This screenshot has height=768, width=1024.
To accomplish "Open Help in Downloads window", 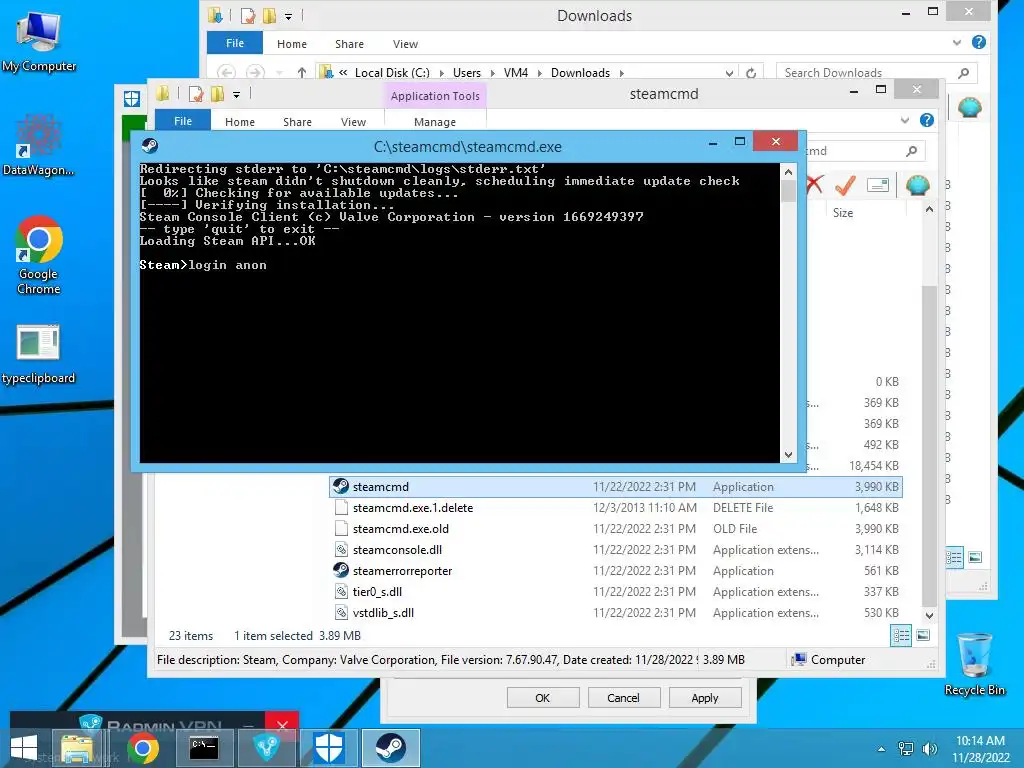I will (978, 42).
